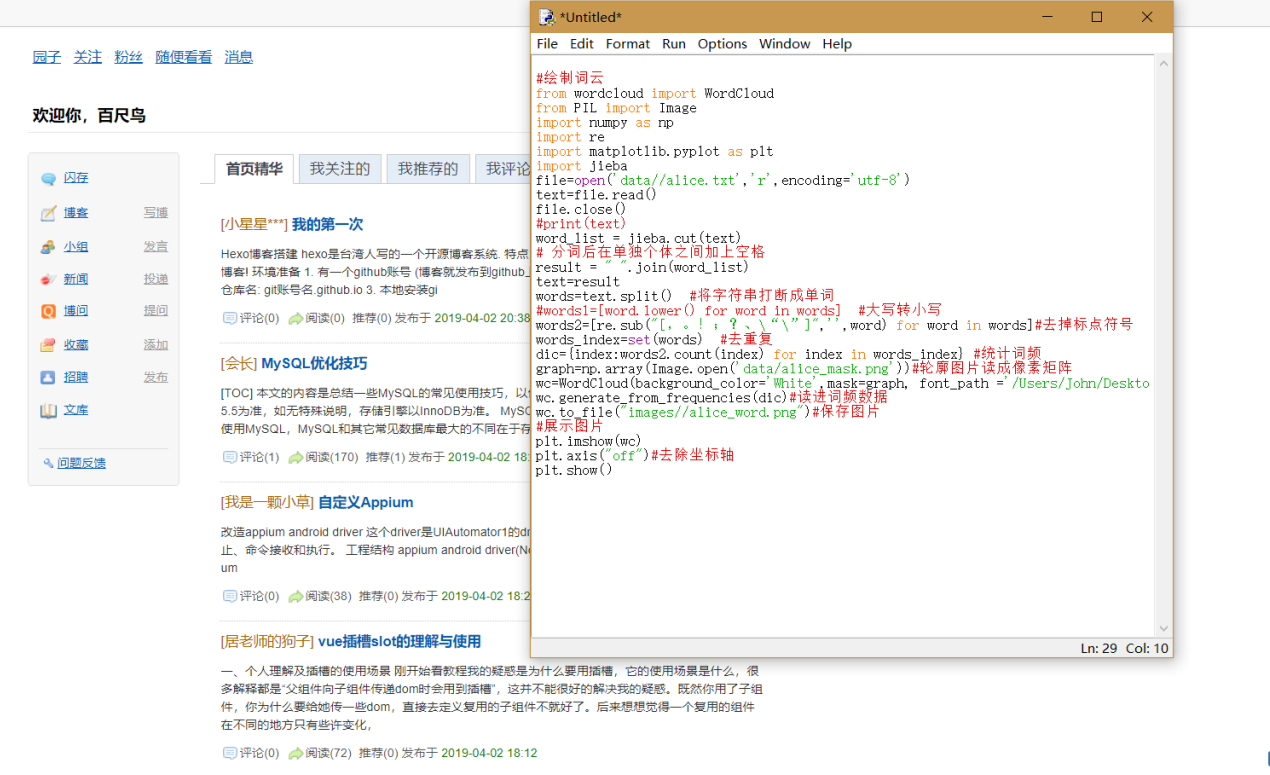The image size is (1270, 775).
Task: Open the Help menu in IDLE
Action: coord(837,44)
